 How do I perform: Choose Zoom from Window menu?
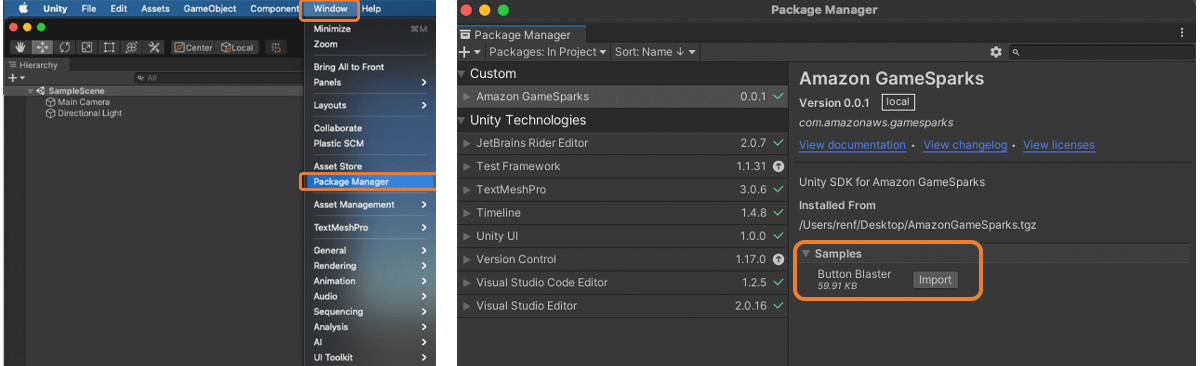[370, 44]
